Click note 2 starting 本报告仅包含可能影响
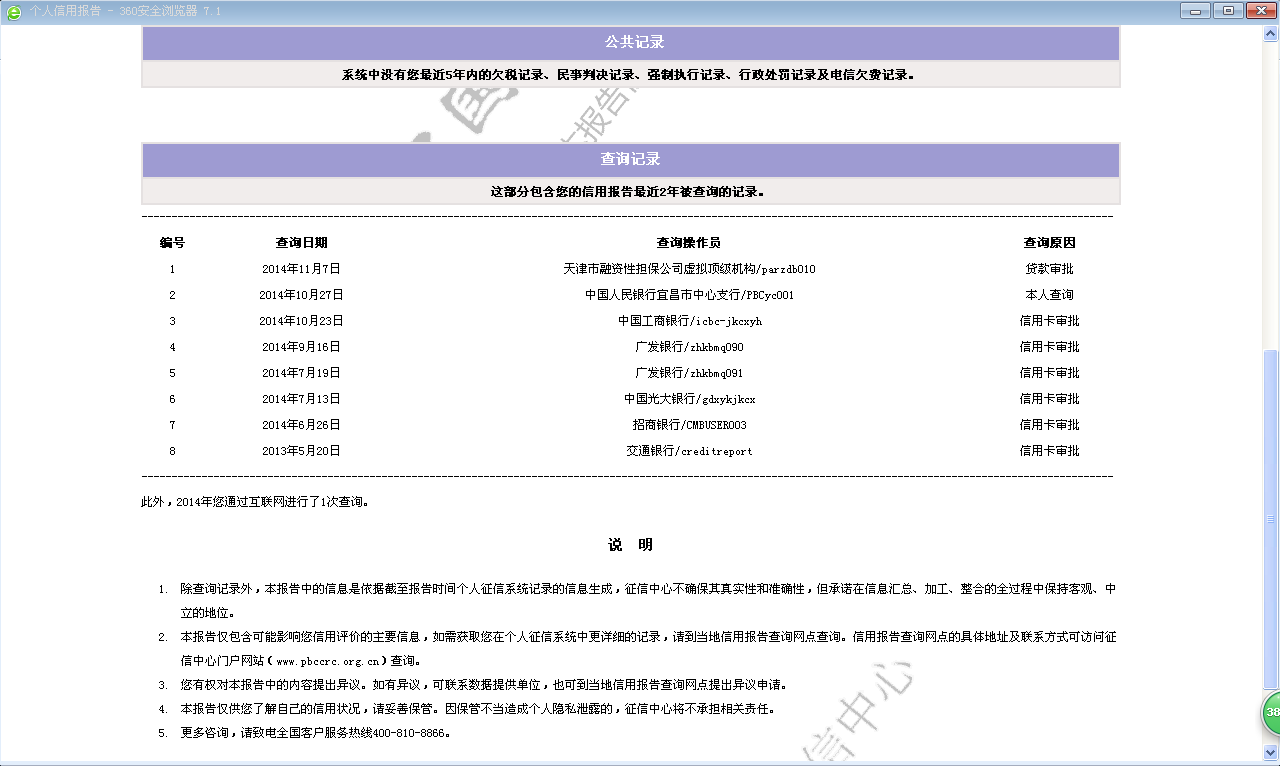The height and width of the screenshot is (766, 1280). click(648, 649)
